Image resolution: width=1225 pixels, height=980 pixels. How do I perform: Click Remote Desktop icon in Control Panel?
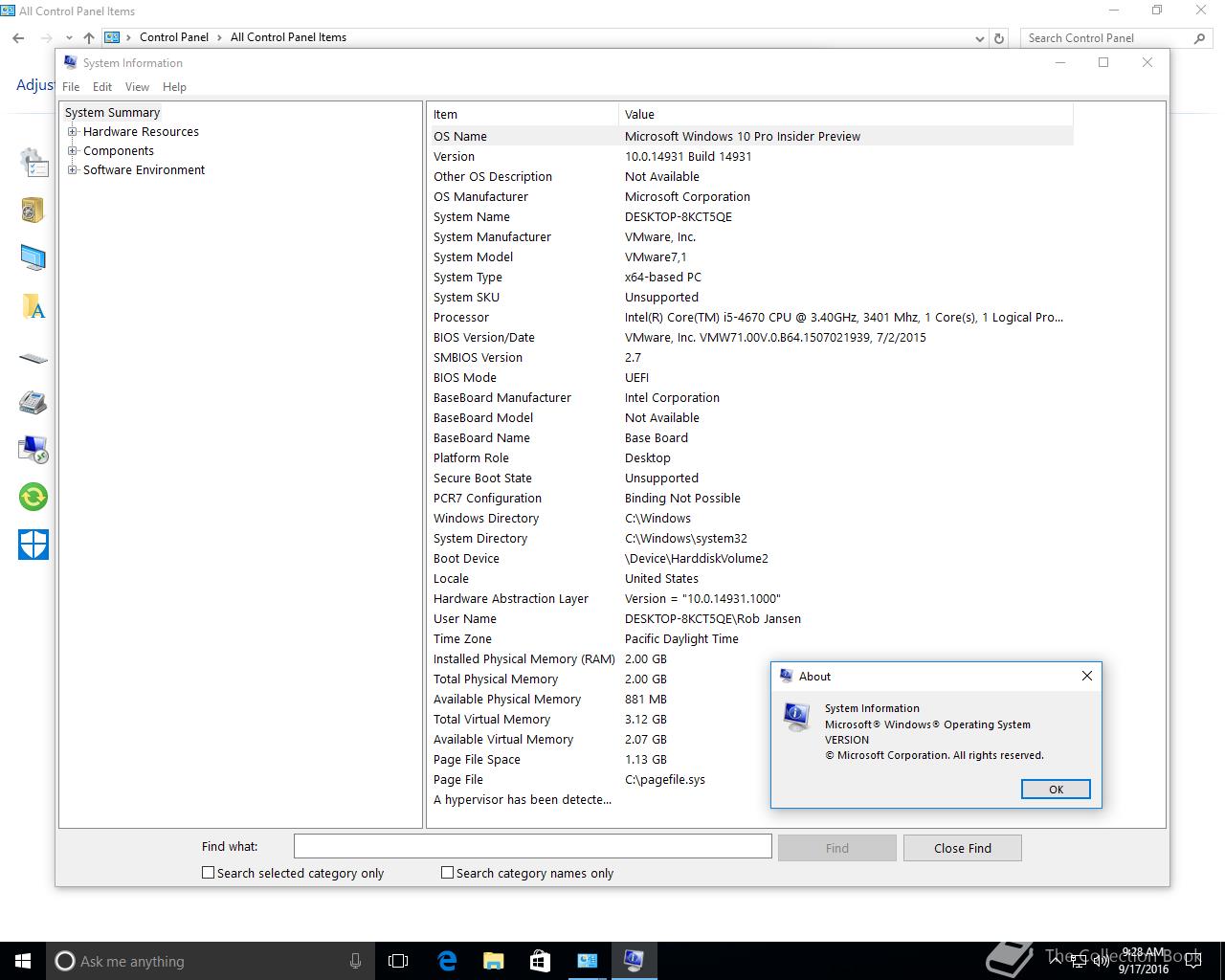coord(33,449)
